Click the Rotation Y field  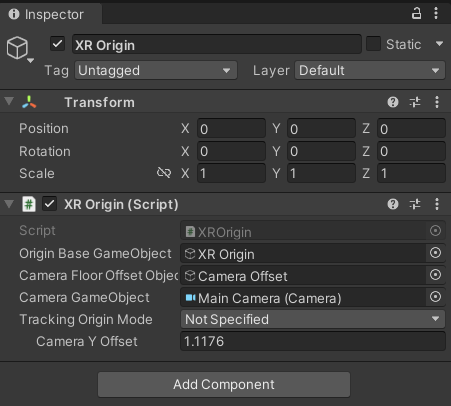[321, 151]
